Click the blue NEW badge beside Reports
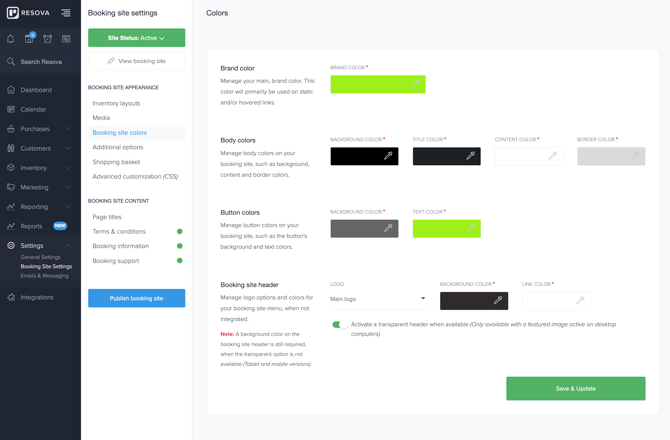670x440 pixels. pyautogui.click(x=60, y=226)
